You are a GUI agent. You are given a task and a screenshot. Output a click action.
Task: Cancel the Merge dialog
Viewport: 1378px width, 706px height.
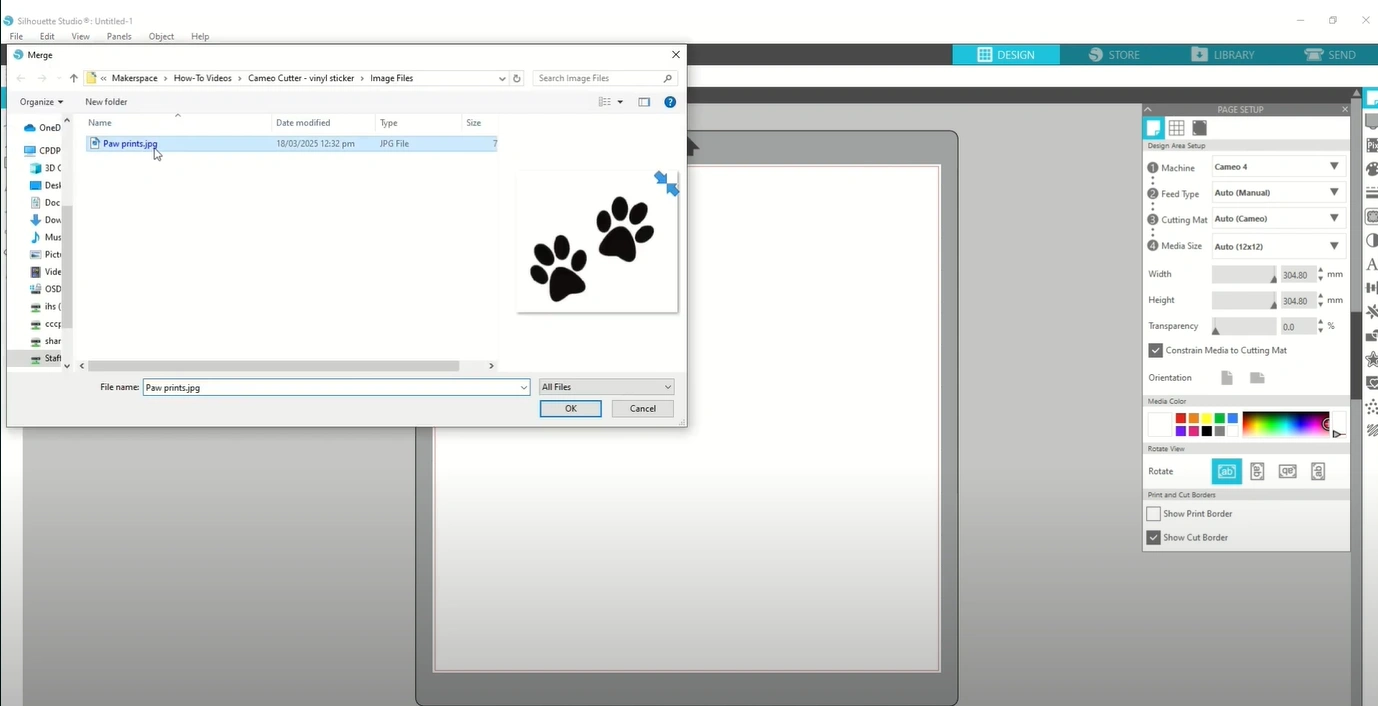(x=642, y=408)
